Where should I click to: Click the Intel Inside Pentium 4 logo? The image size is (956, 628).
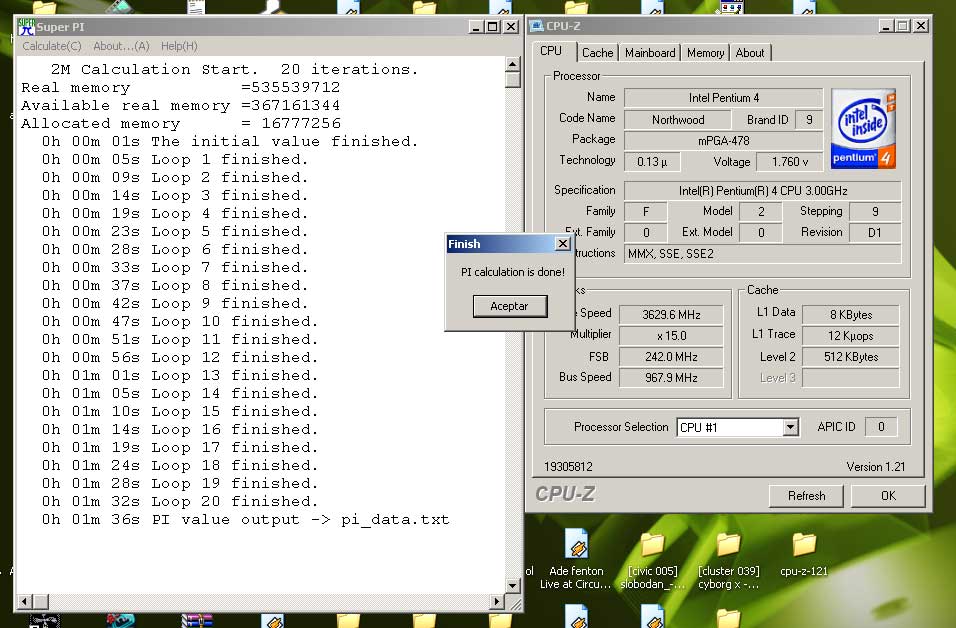point(862,128)
